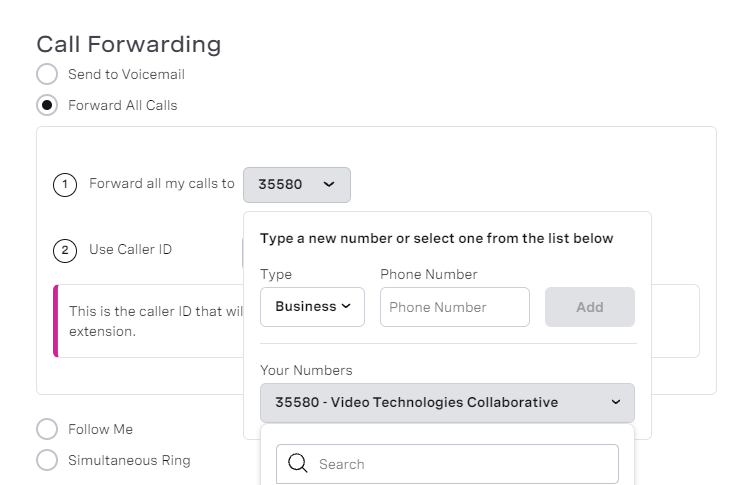Click the step 1 circle icon
749x485 pixels.
[65, 185]
